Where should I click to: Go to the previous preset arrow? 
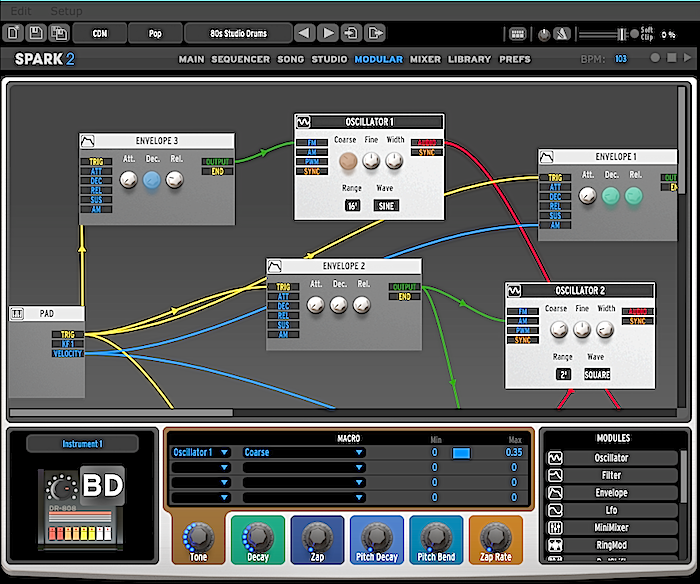tap(305, 33)
